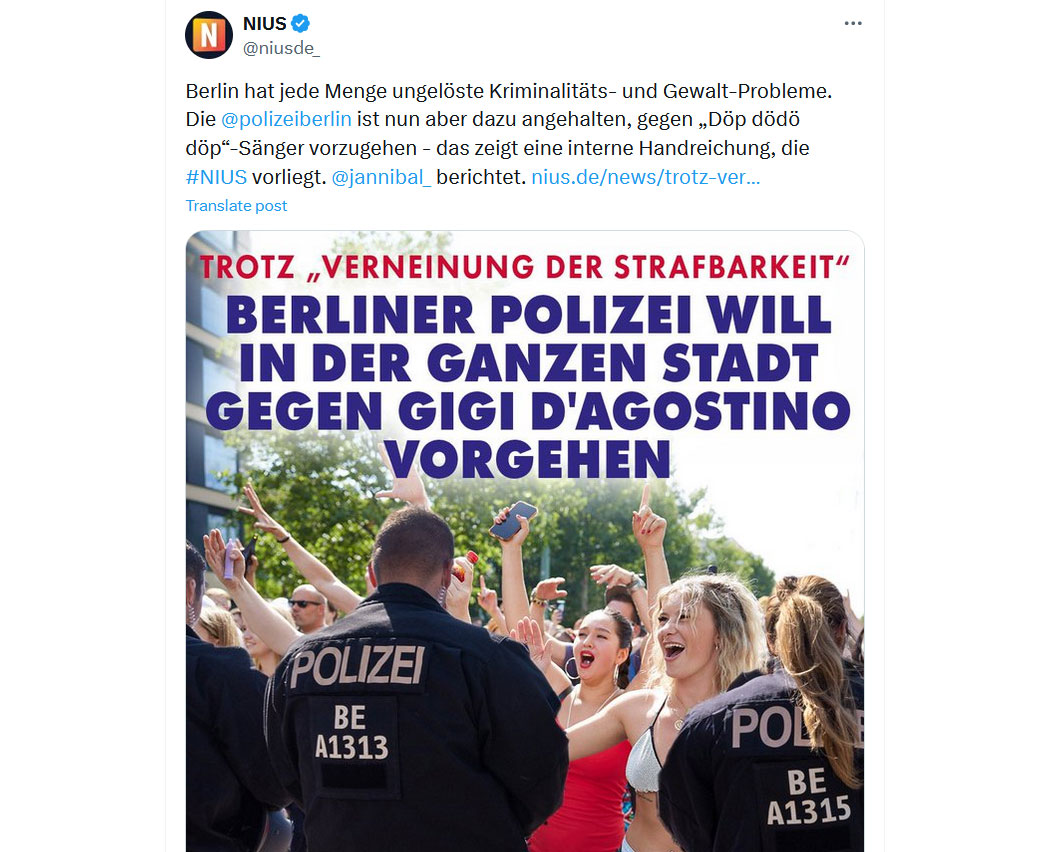
Task: Click Translate post
Action: coord(236,206)
